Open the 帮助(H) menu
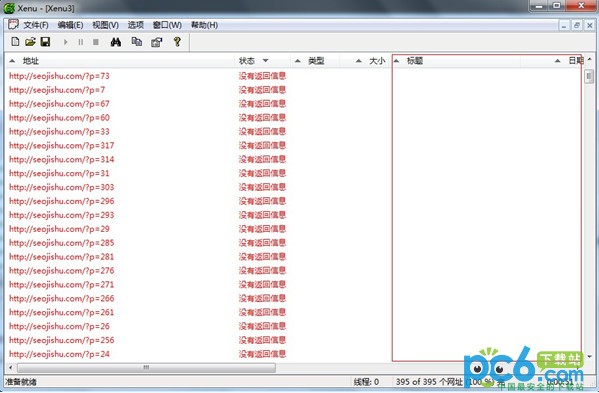 204,25
